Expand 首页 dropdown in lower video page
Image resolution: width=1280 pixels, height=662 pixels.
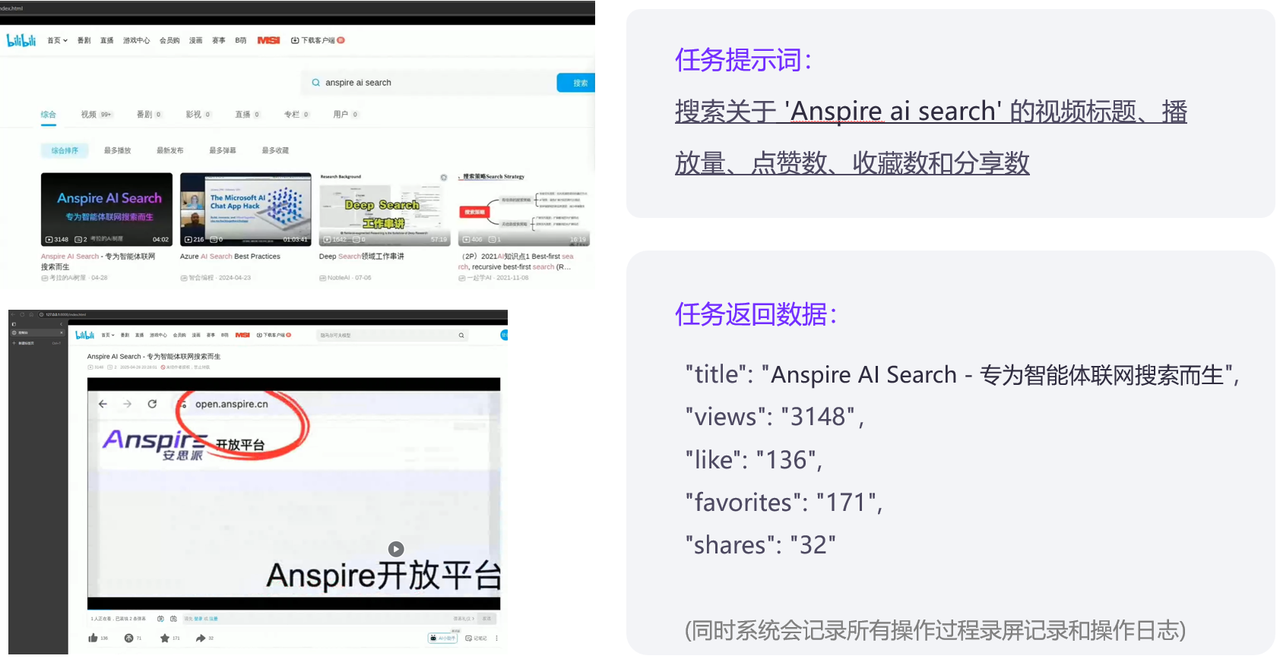pos(107,335)
